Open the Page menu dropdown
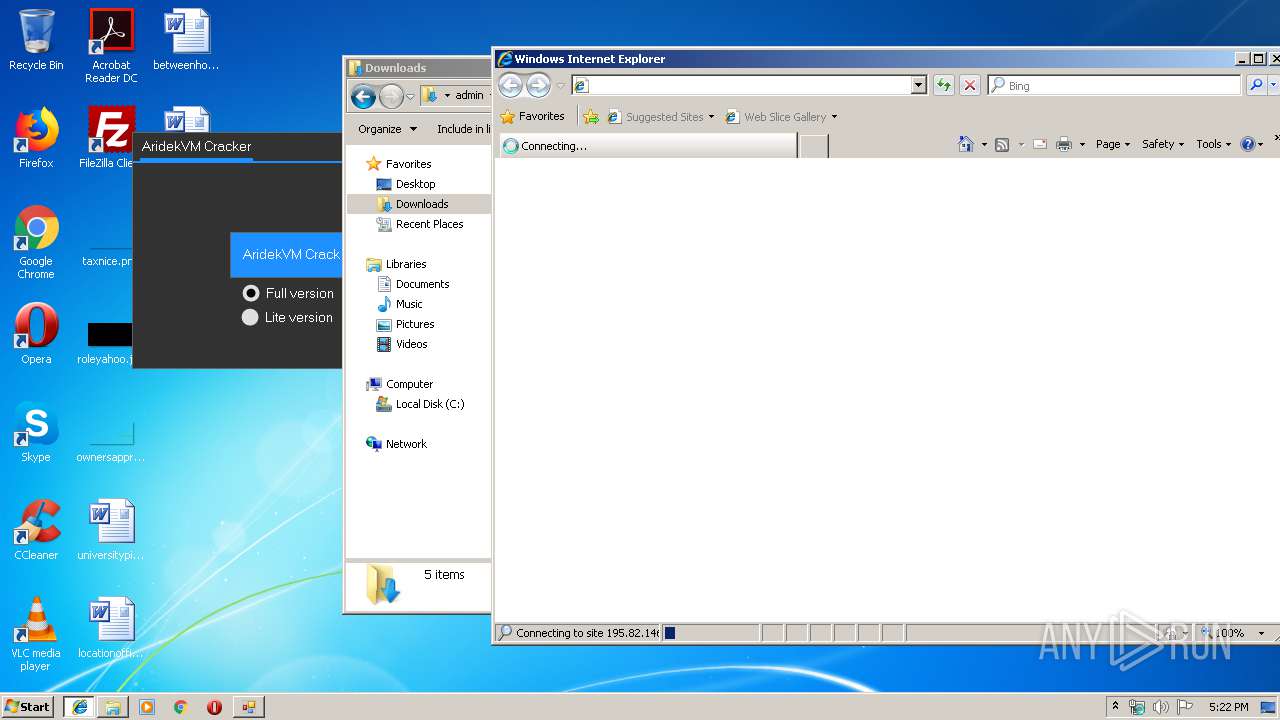This screenshot has height=720, width=1280. tap(1113, 144)
